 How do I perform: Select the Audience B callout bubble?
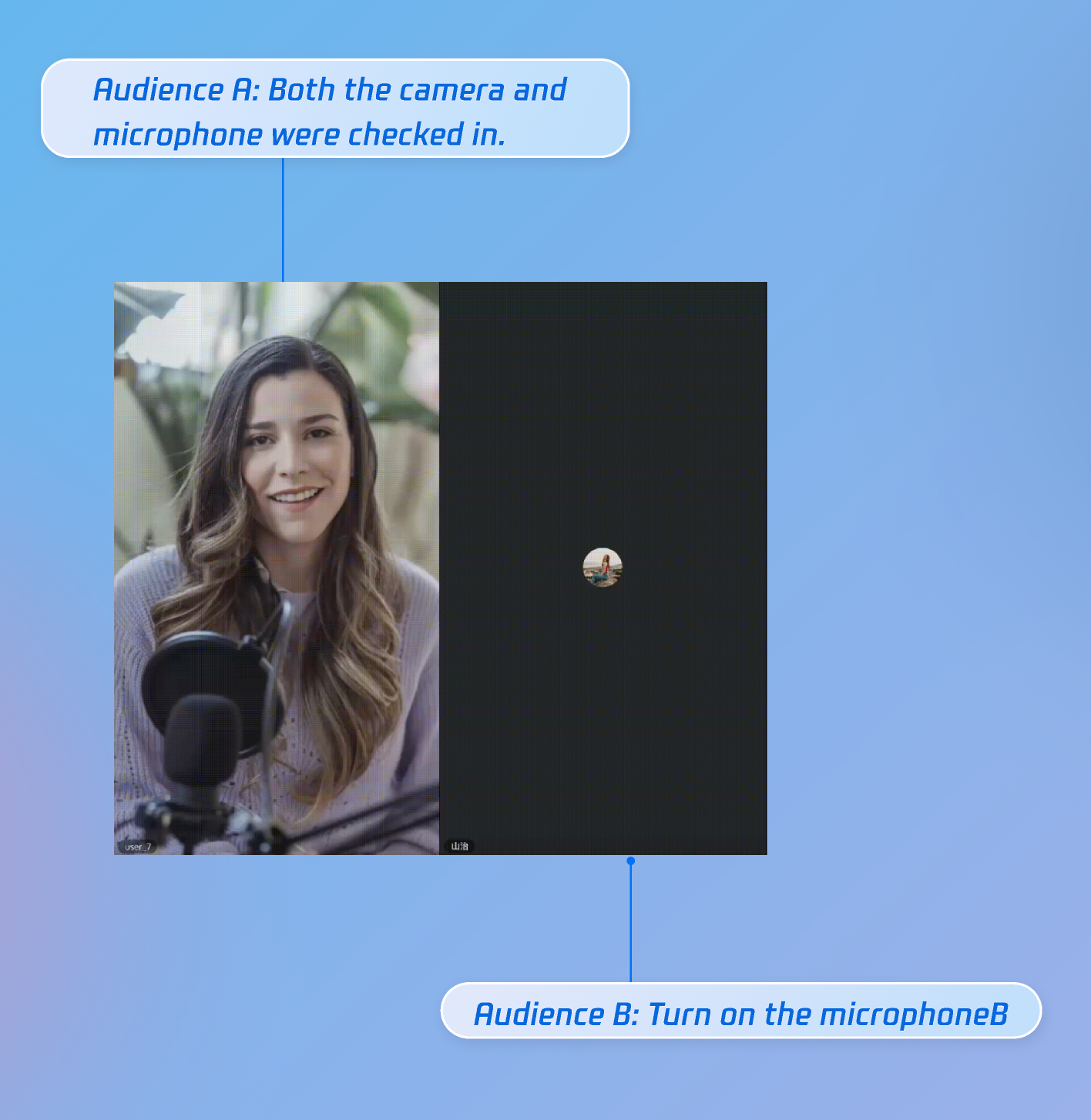(740, 1011)
